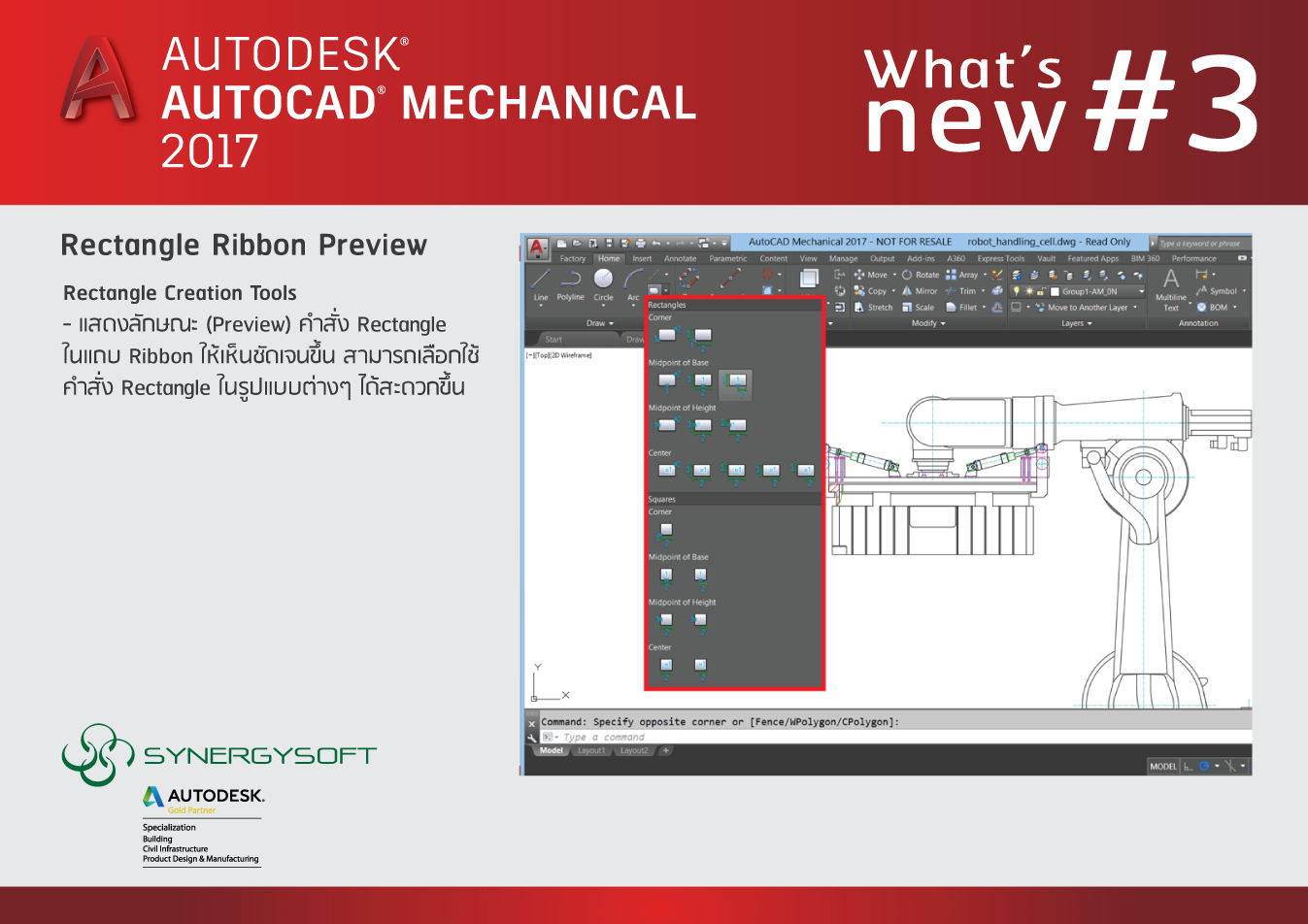
Task: Open the Layout1 tab
Action: (x=590, y=751)
